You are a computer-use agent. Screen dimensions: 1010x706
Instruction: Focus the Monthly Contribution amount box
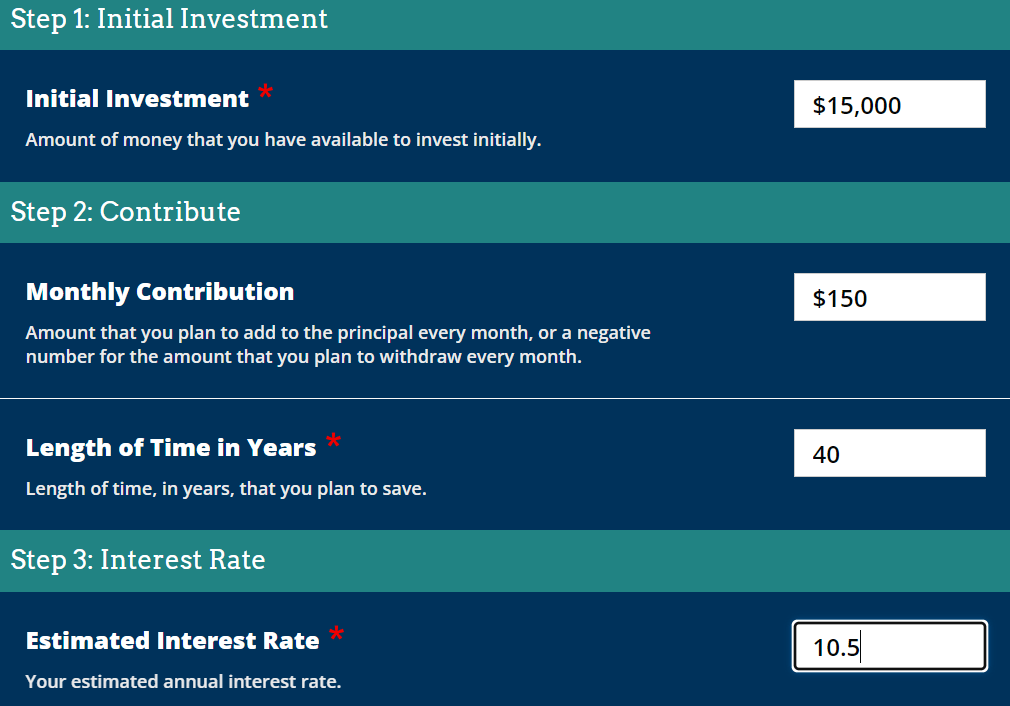coord(889,298)
